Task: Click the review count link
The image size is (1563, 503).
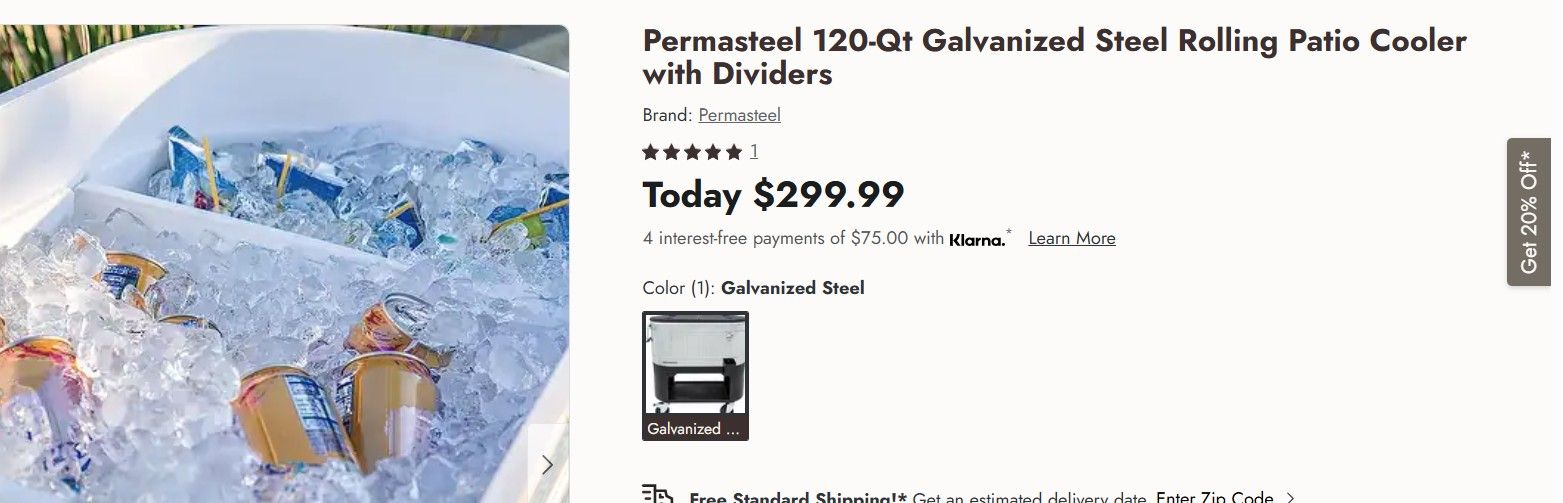Action: 754,152
